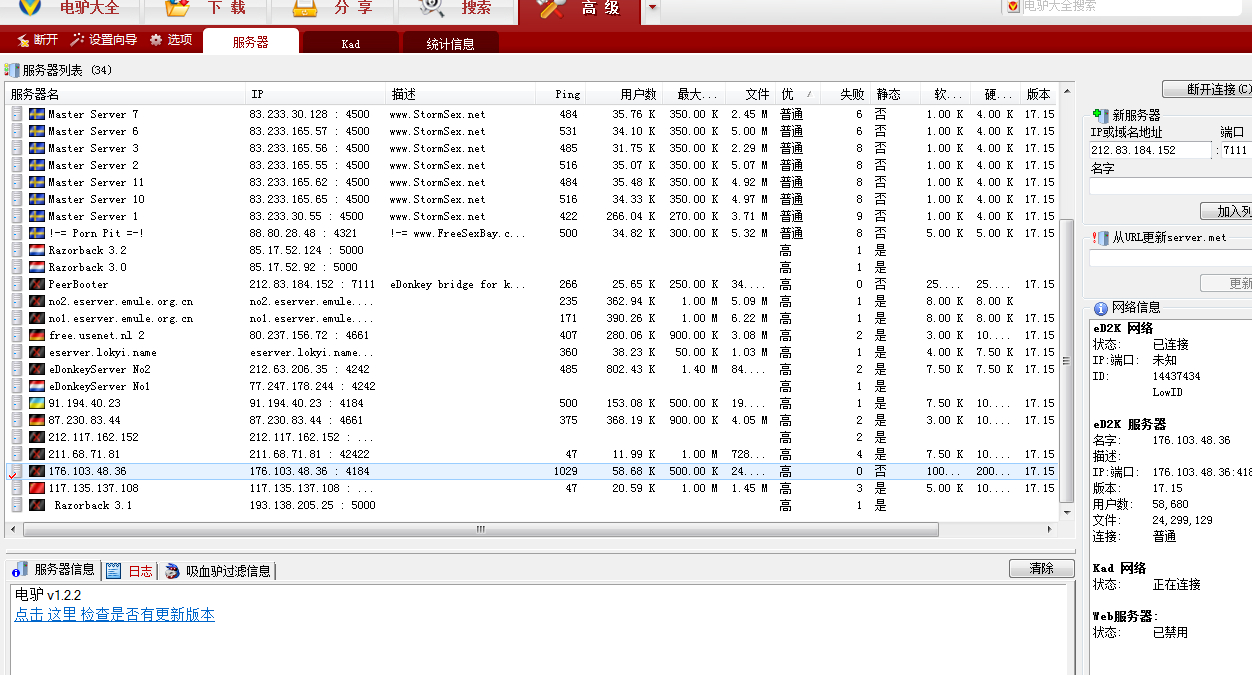Select server row eDonkeyServer No2

[532, 369]
